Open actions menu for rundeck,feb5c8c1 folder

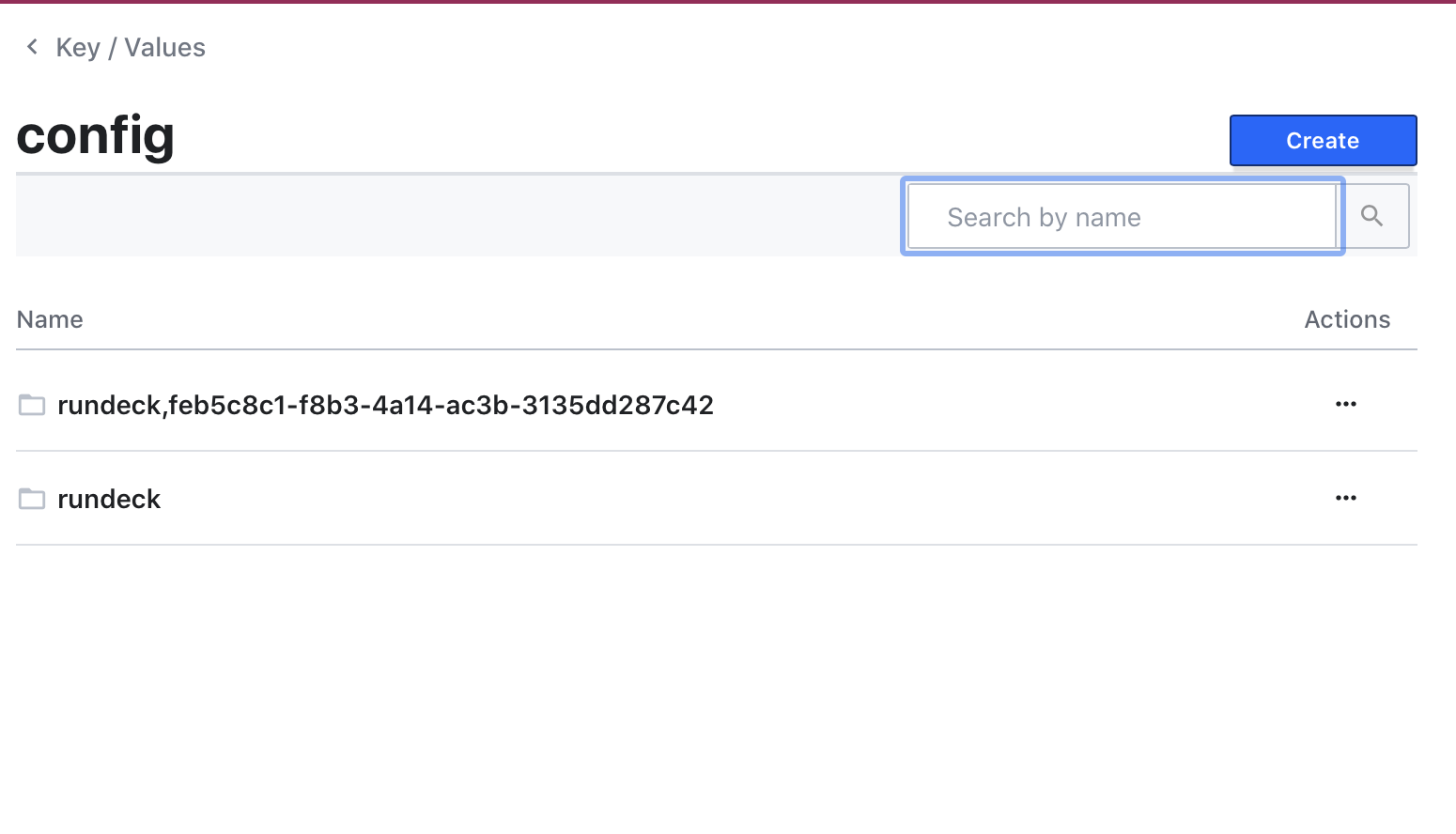(1346, 404)
